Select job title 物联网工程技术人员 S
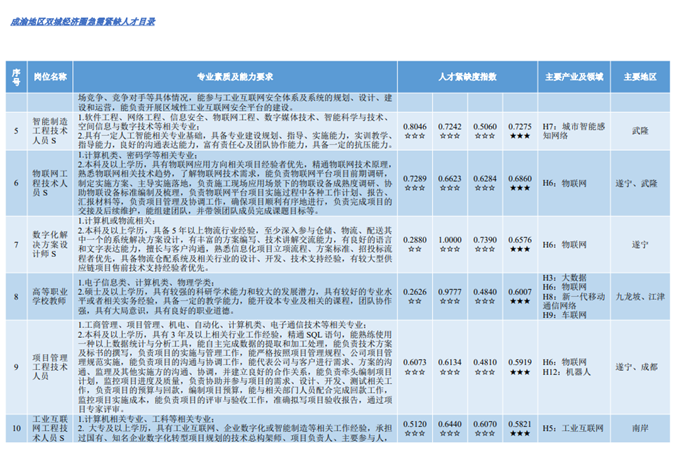 (x=50, y=183)
